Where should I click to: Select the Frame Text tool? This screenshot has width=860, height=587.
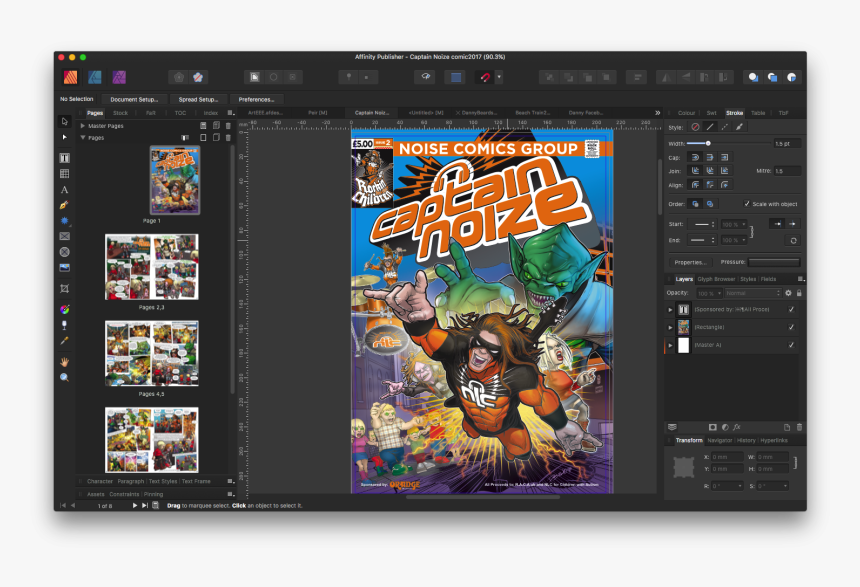64,158
